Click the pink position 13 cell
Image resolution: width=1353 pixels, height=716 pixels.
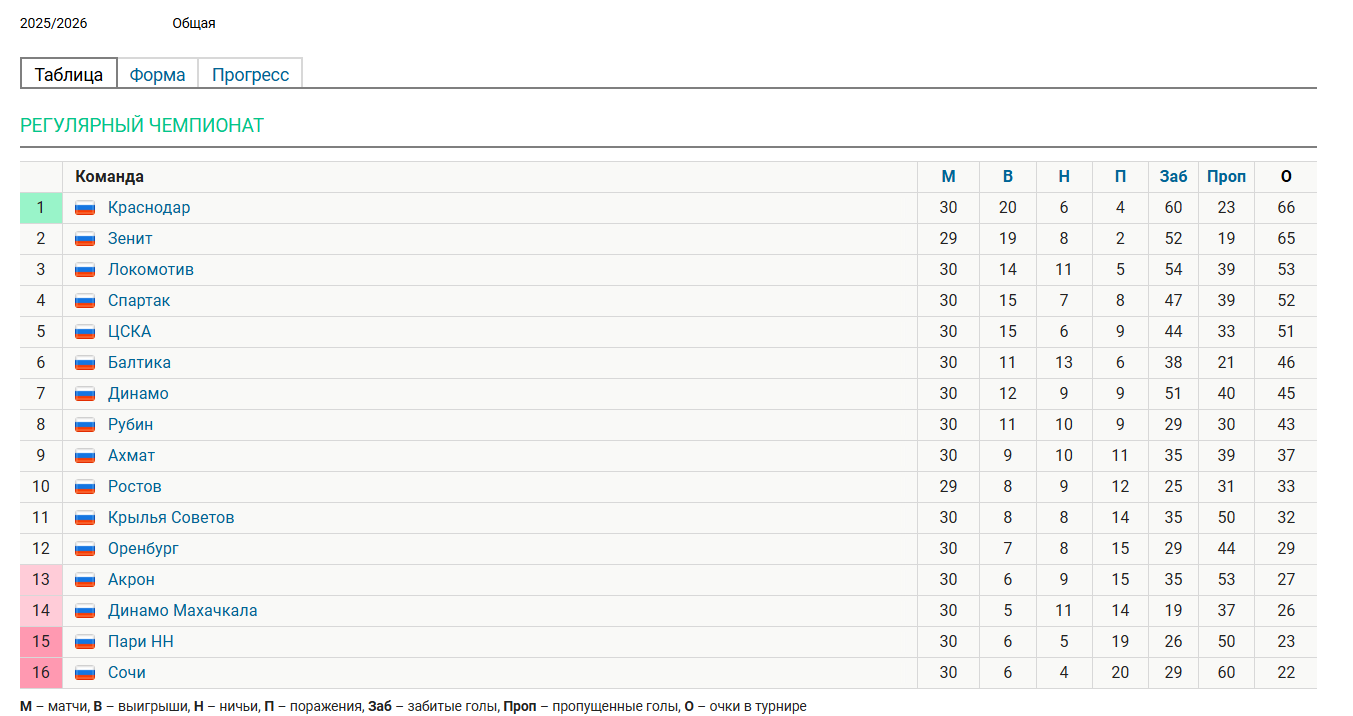coord(41,580)
